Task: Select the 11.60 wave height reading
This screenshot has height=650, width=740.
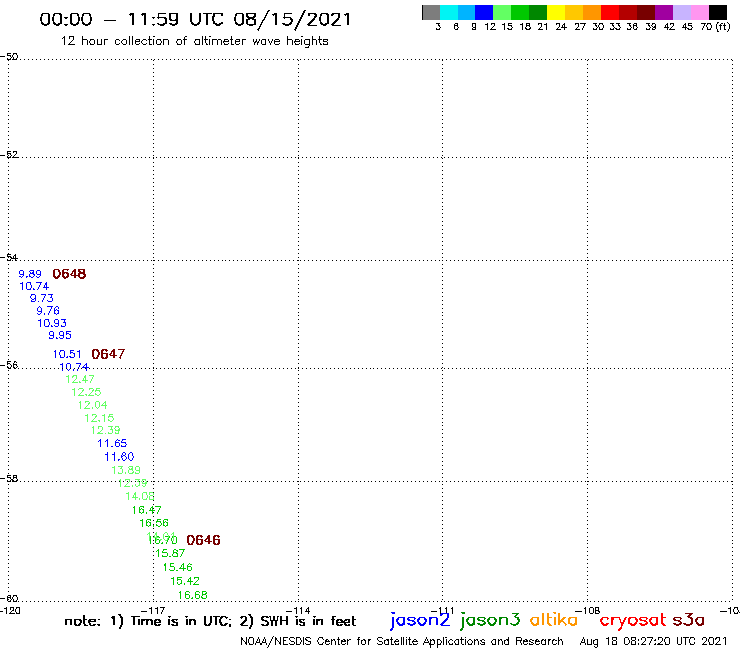Action: (x=119, y=456)
